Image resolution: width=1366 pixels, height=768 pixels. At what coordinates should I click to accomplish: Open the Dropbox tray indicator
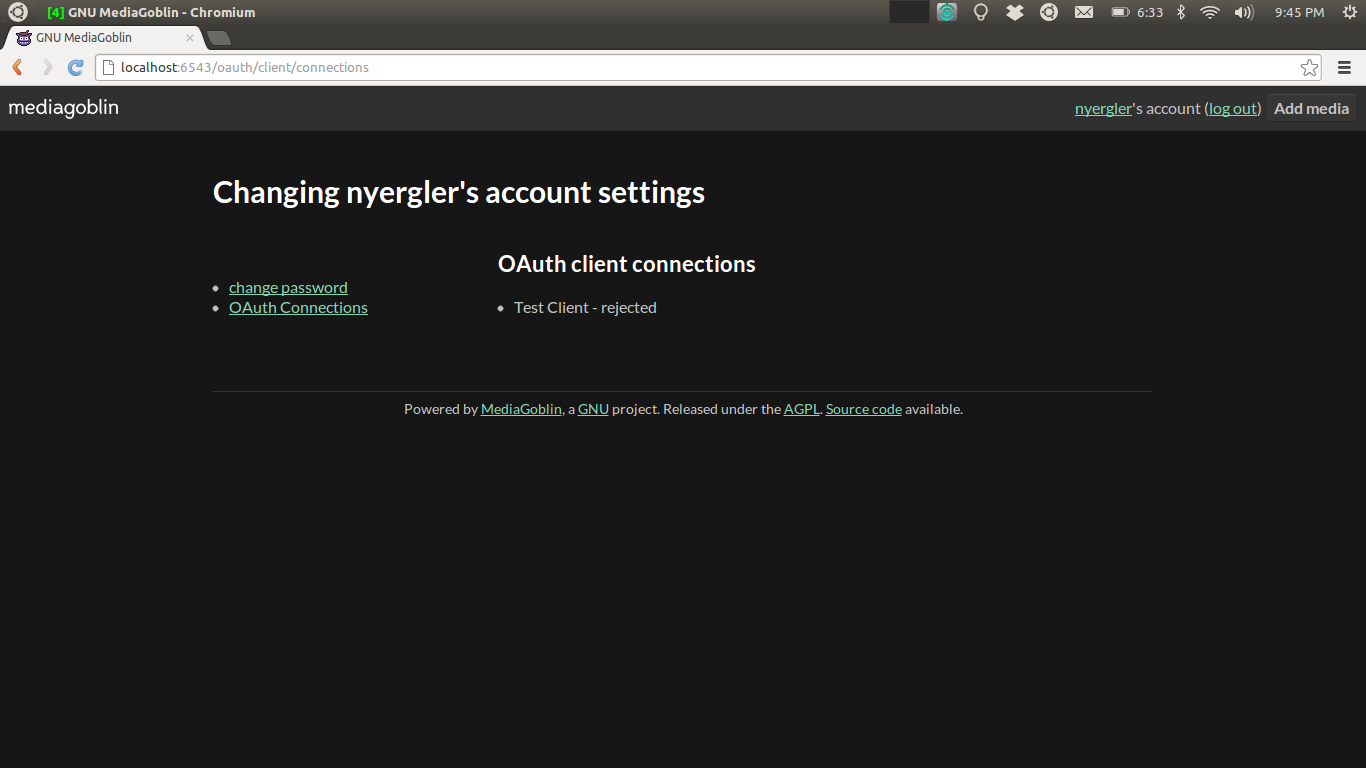coord(1015,13)
